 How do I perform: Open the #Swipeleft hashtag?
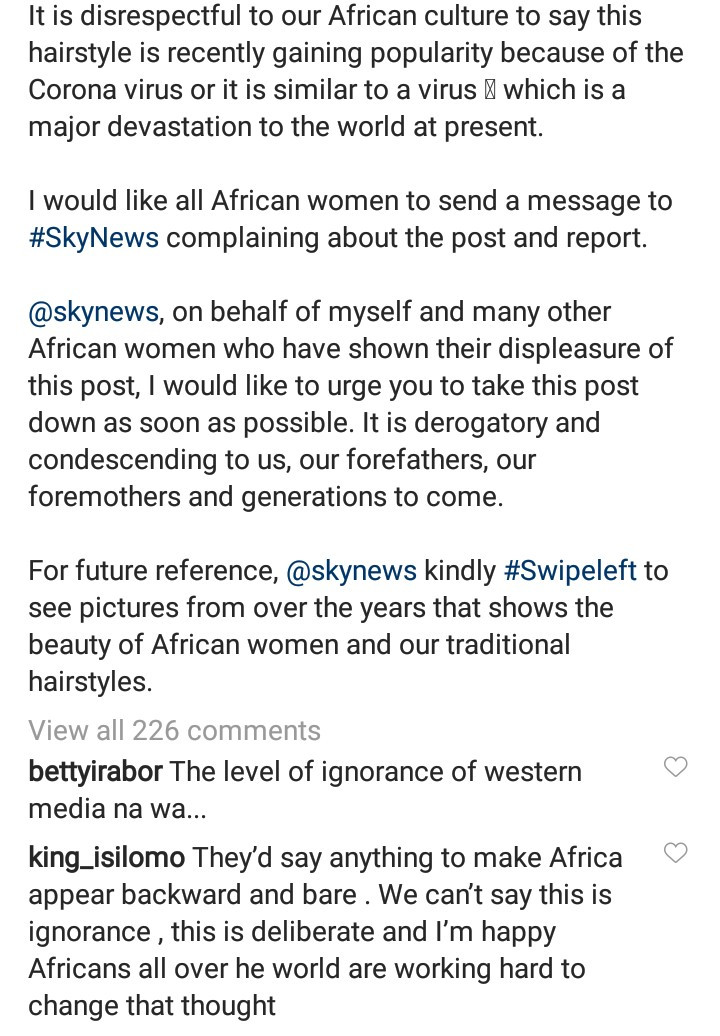click(570, 571)
